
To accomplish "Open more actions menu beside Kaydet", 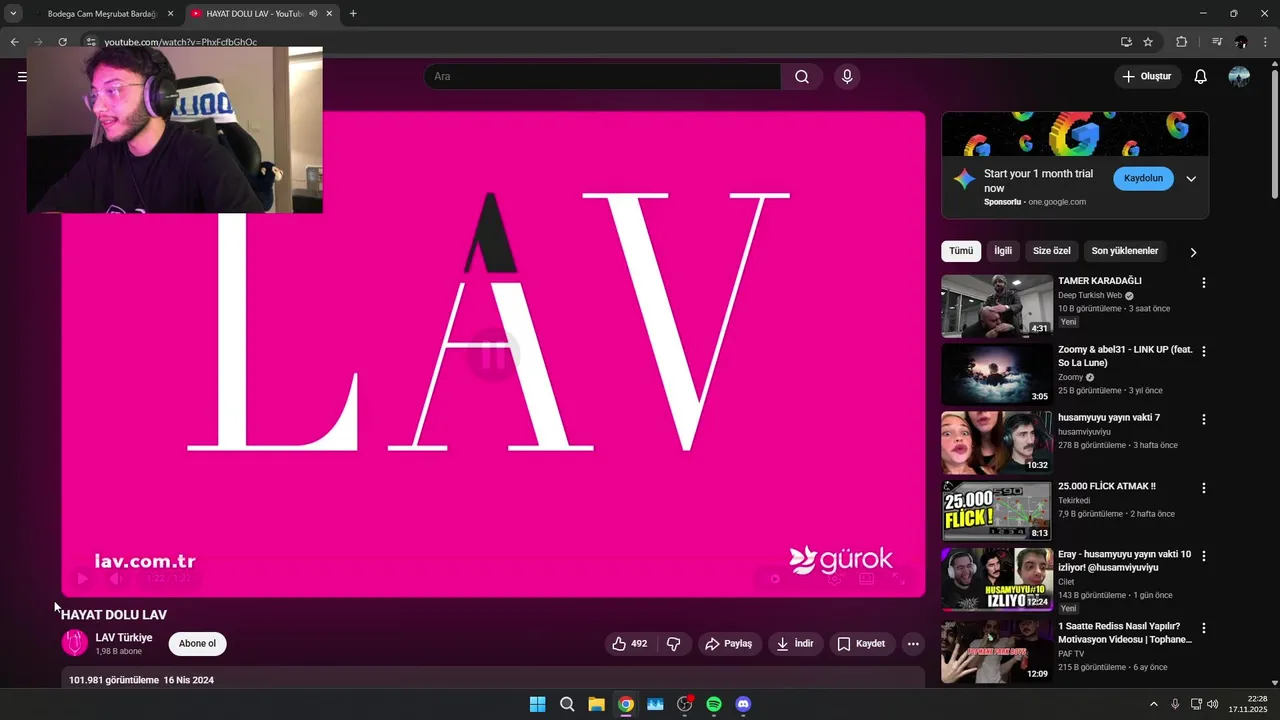I will tap(913, 644).
